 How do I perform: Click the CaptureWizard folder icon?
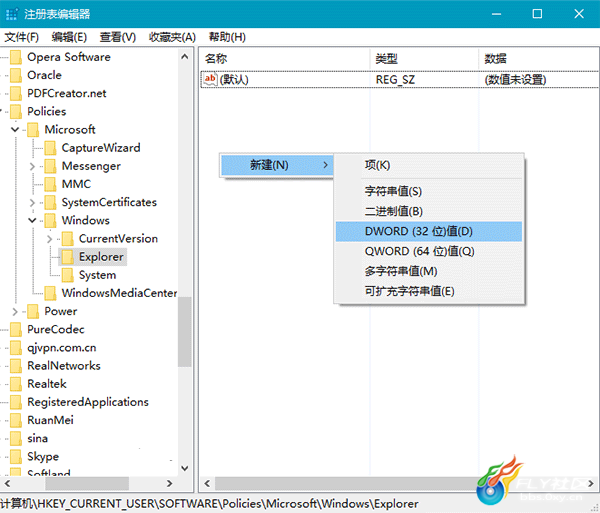click(50, 148)
